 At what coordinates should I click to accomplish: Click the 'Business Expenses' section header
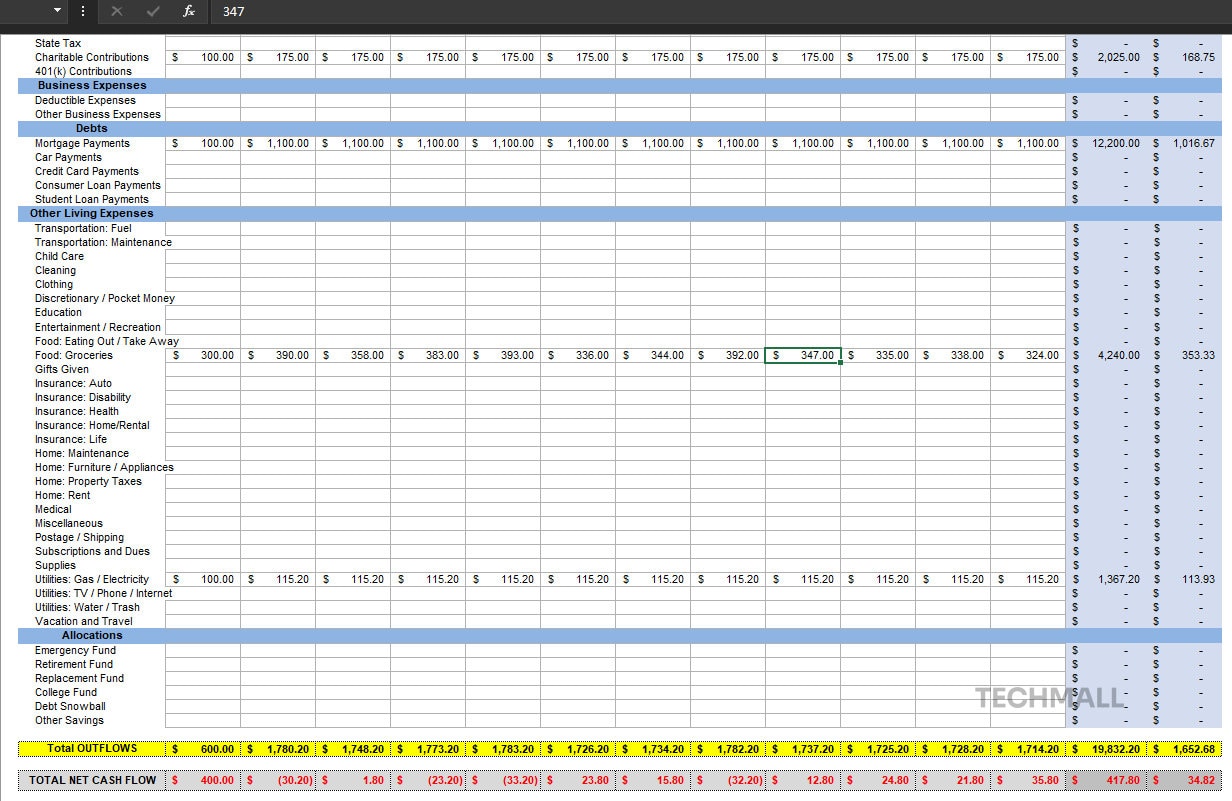coord(92,85)
